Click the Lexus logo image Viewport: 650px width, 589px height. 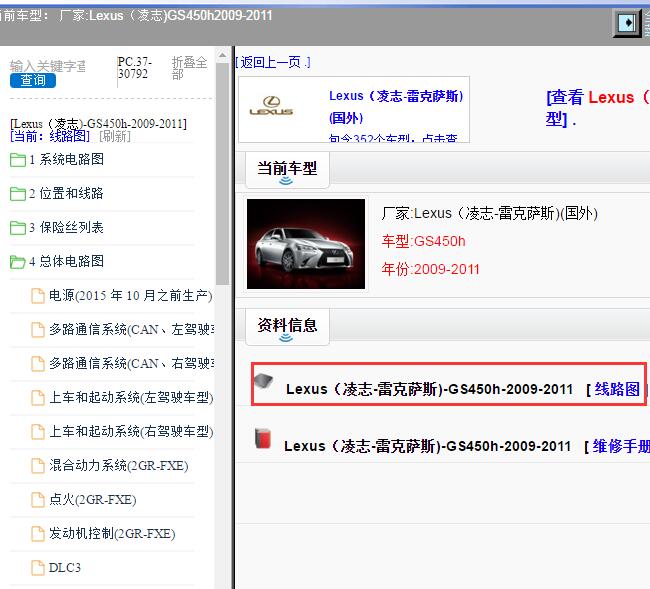tap(272, 106)
